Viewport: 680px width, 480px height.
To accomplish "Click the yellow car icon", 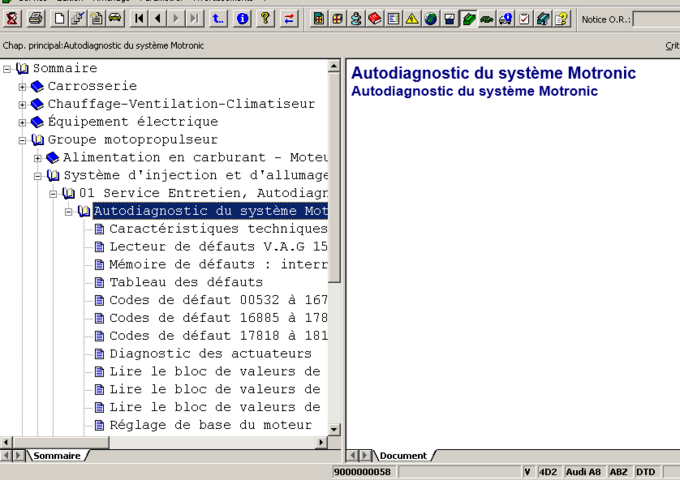I will [115, 19].
